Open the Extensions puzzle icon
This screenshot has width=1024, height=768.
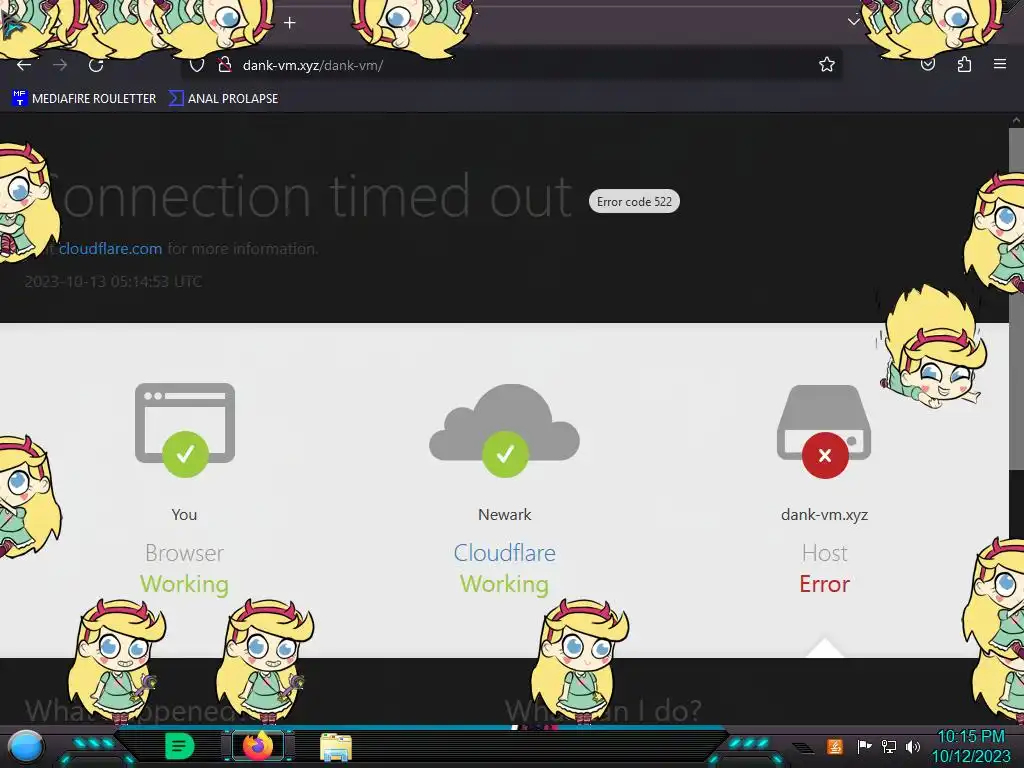(964, 64)
